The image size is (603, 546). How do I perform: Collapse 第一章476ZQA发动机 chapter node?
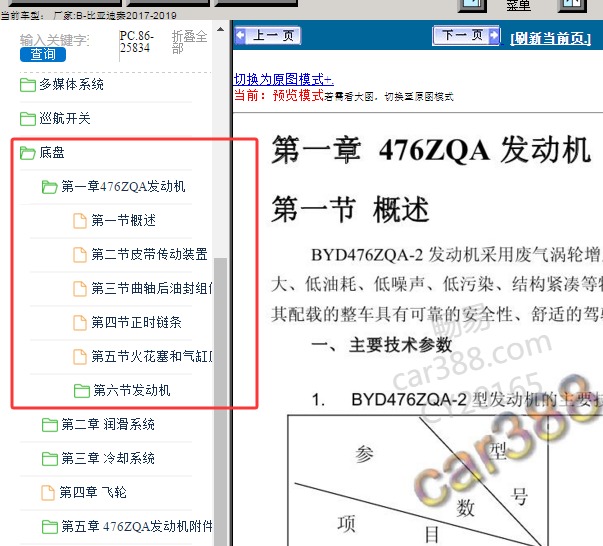point(123,186)
